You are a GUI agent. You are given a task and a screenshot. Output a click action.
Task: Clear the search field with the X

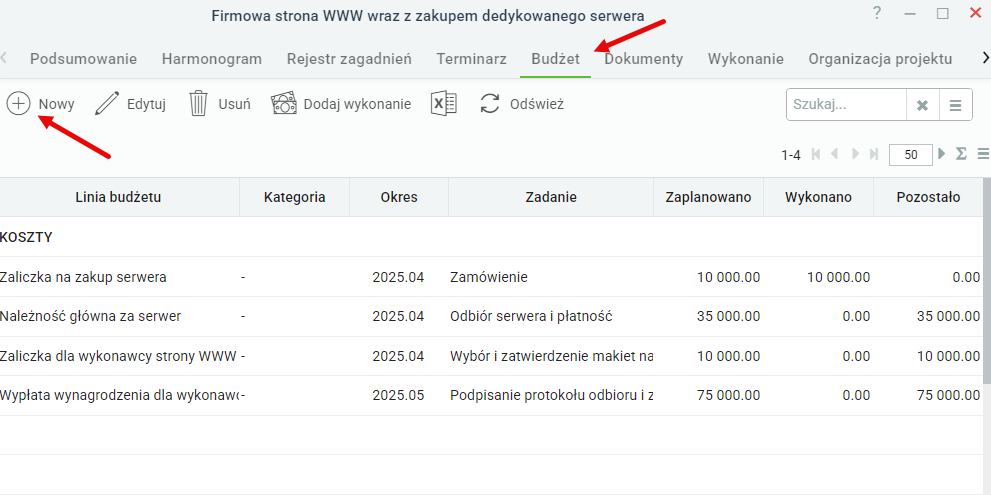pyautogui.click(x=923, y=105)
